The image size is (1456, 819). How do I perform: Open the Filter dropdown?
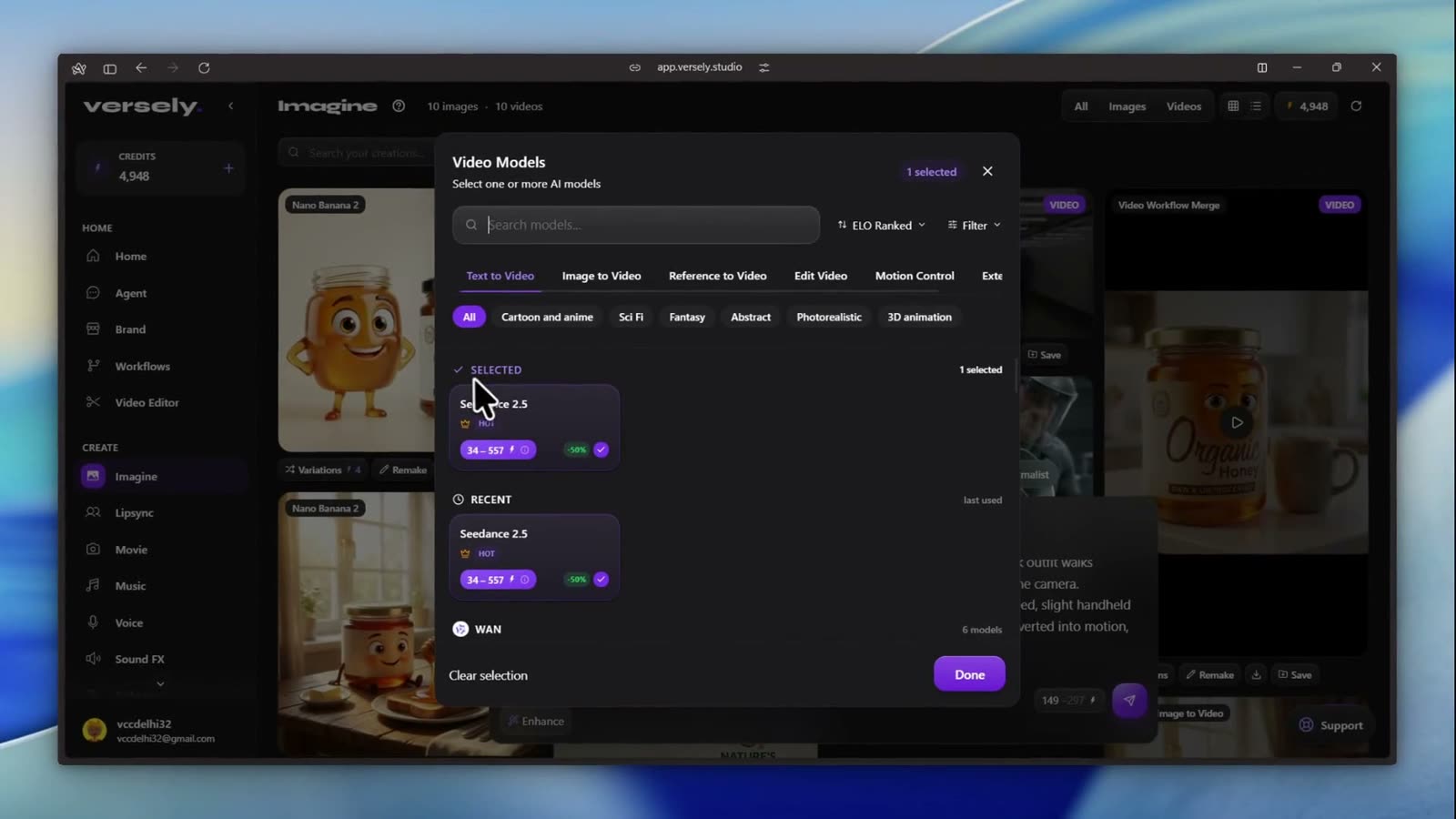(x=974, y=225)
